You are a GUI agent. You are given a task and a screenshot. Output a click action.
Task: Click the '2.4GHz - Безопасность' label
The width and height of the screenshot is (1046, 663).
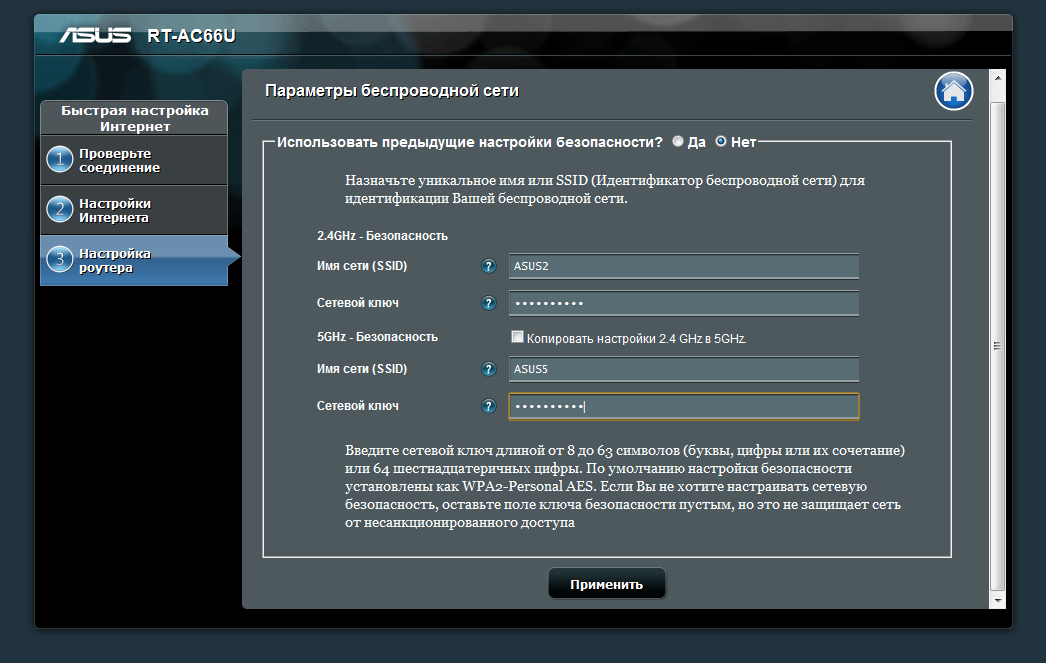pos(382,236)
